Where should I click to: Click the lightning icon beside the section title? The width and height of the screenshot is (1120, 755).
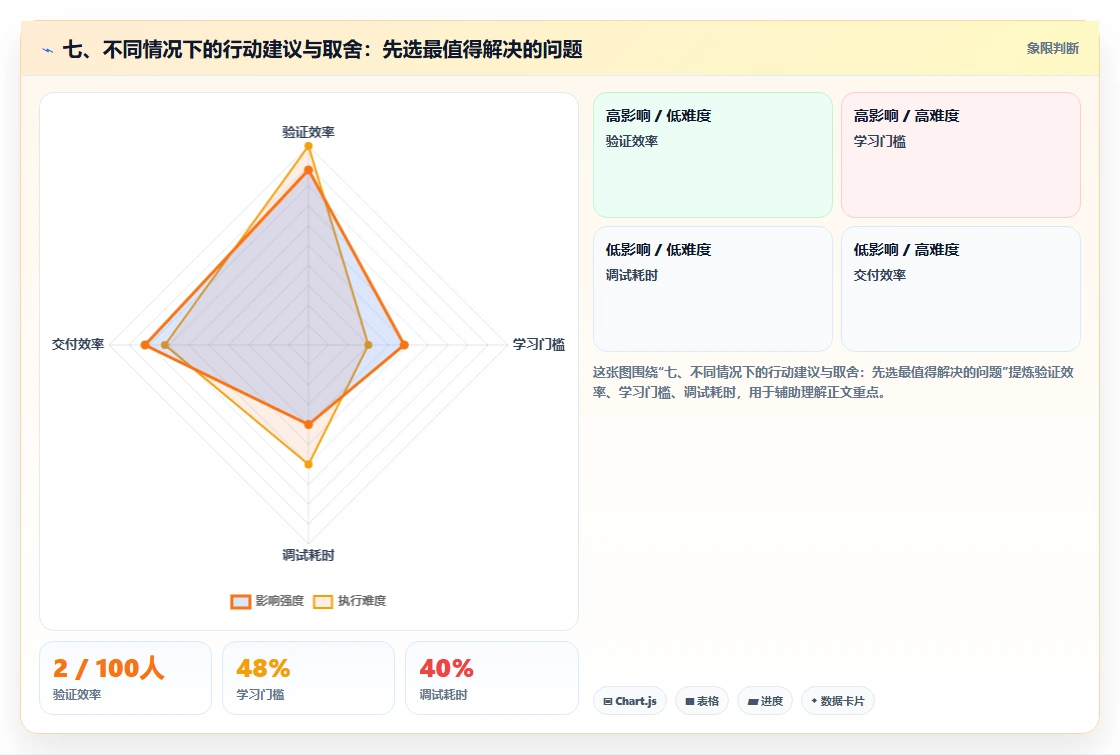[48, 50]
